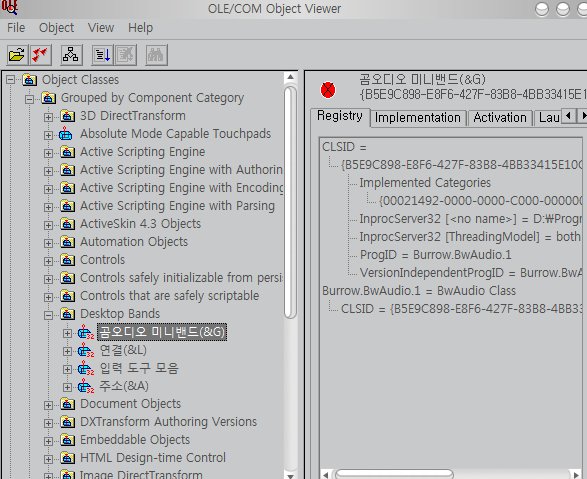Click the Active Scripting Engine folder icon

point(67,152)
